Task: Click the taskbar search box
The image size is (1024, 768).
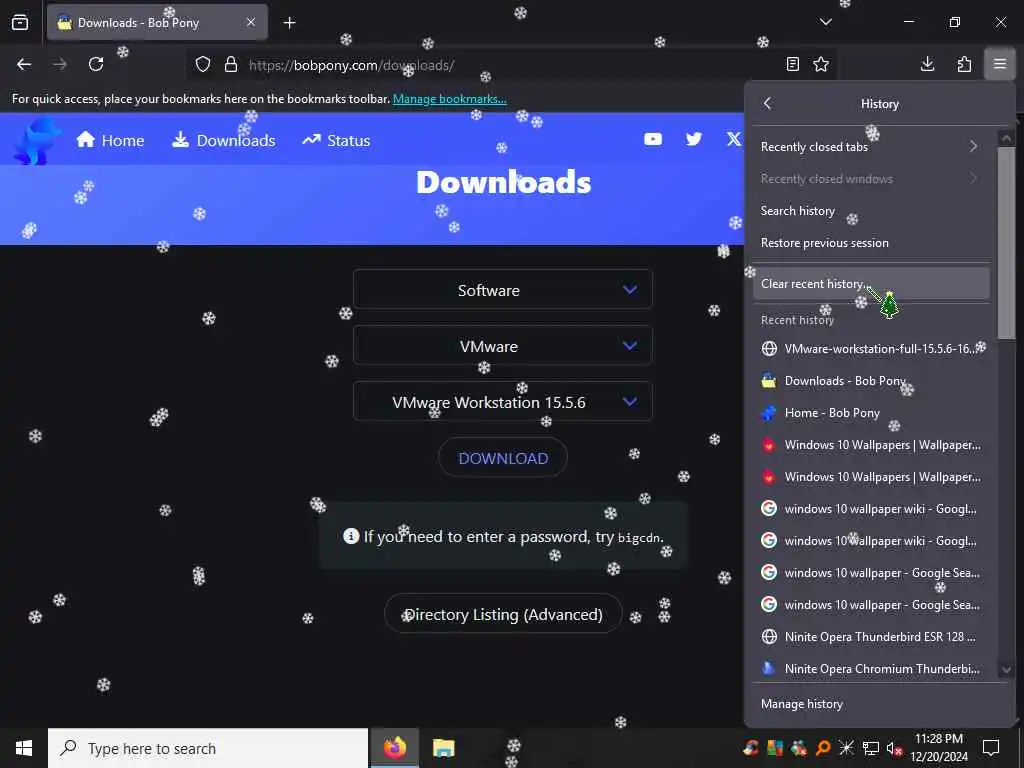Action: 208,748
